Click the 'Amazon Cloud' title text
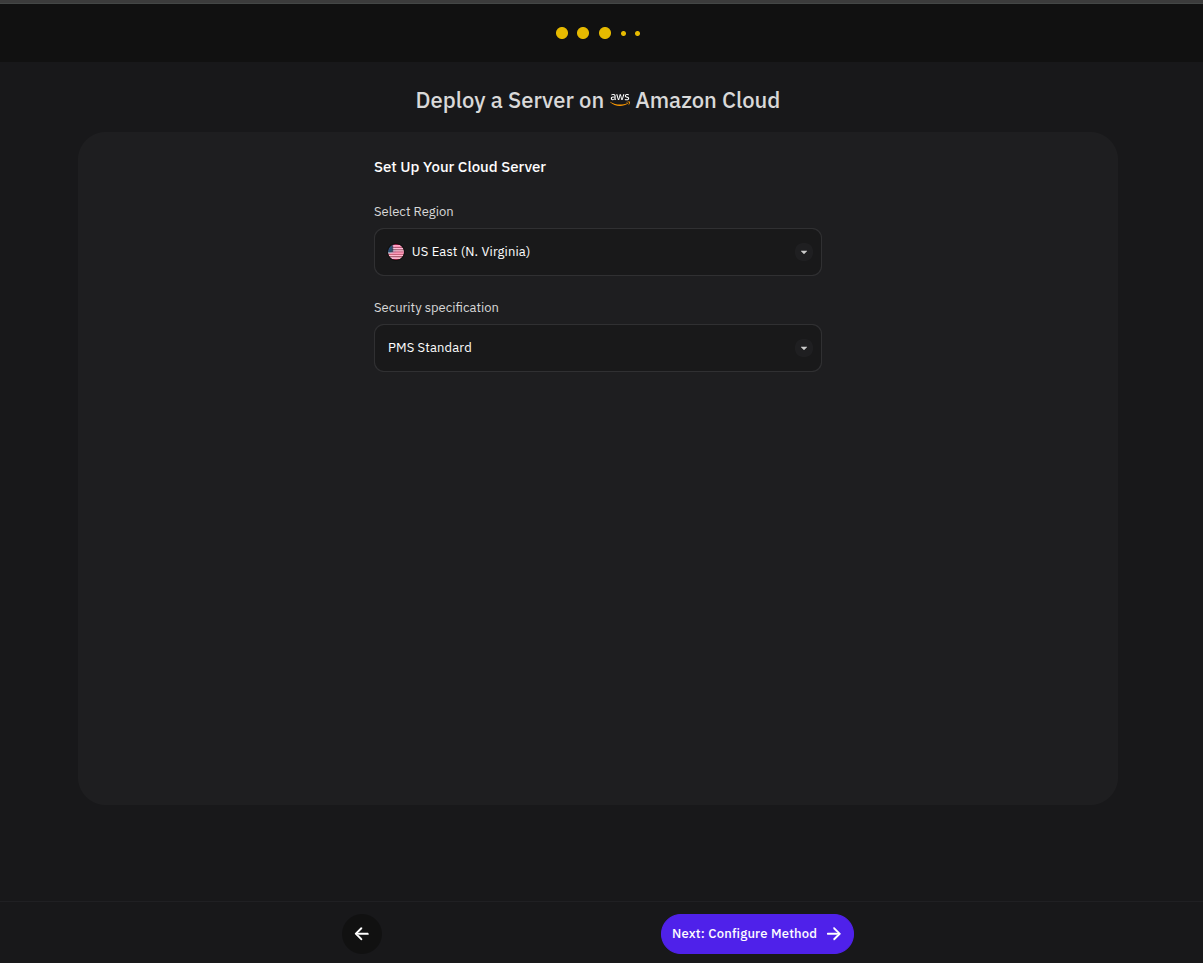 click(708, 100)
